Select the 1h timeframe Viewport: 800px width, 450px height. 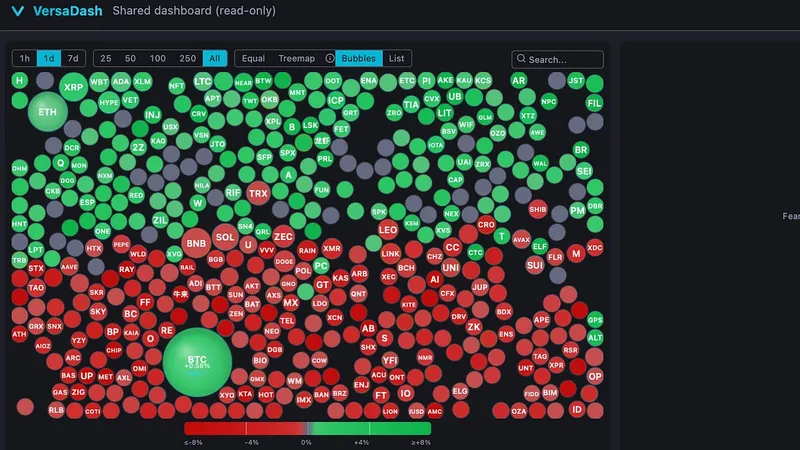click(x=24, y=58)
